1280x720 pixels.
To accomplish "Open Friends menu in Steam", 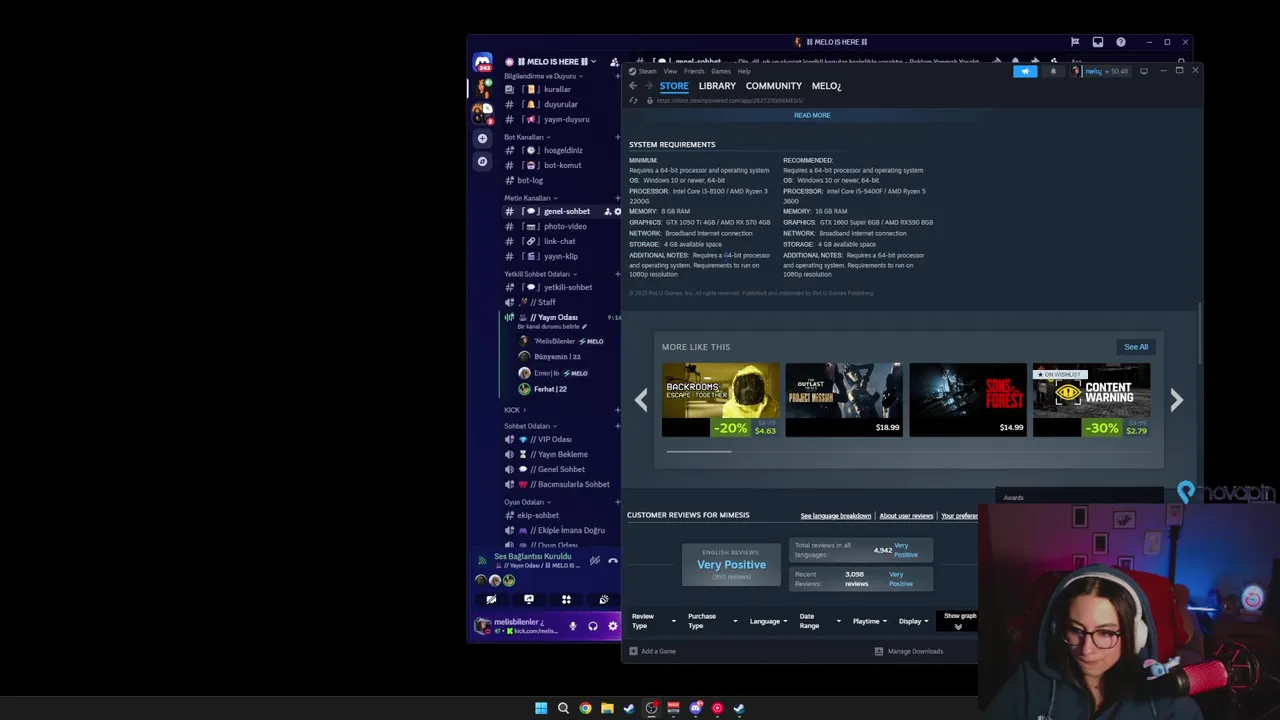I will coord(694,71).
